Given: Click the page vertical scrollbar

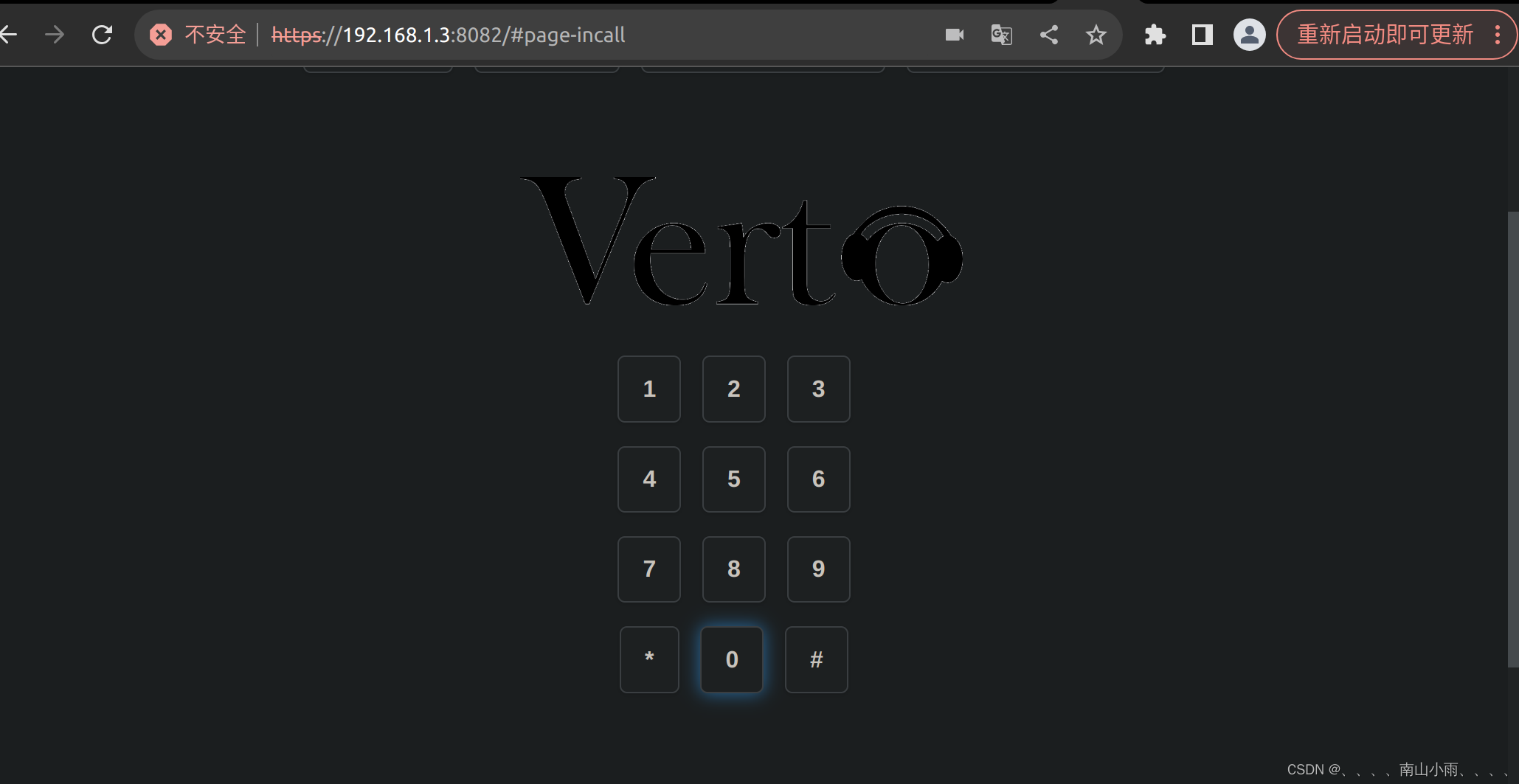Looking at the screenshot, I should point(1513,439).
